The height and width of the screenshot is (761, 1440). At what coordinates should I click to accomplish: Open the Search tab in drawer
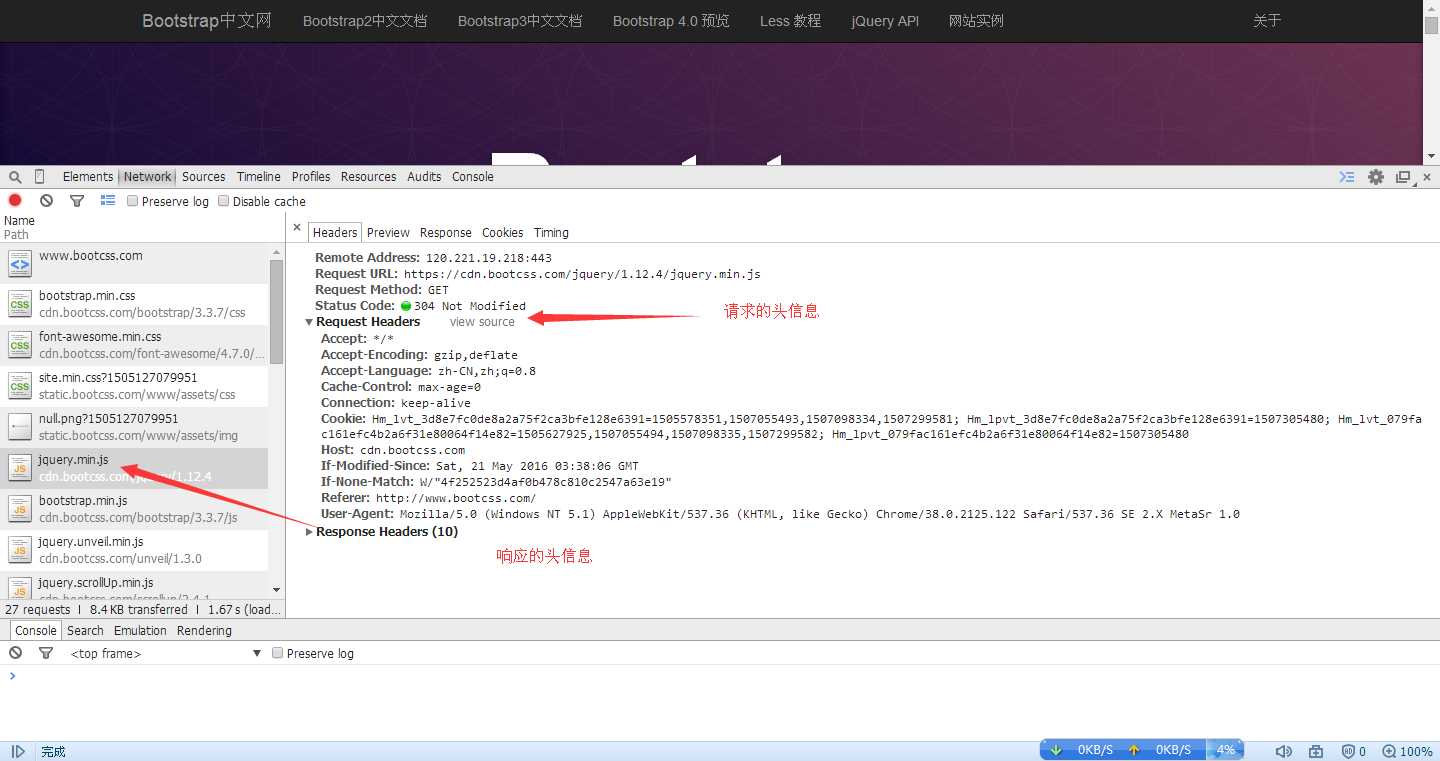coord(85,631)
